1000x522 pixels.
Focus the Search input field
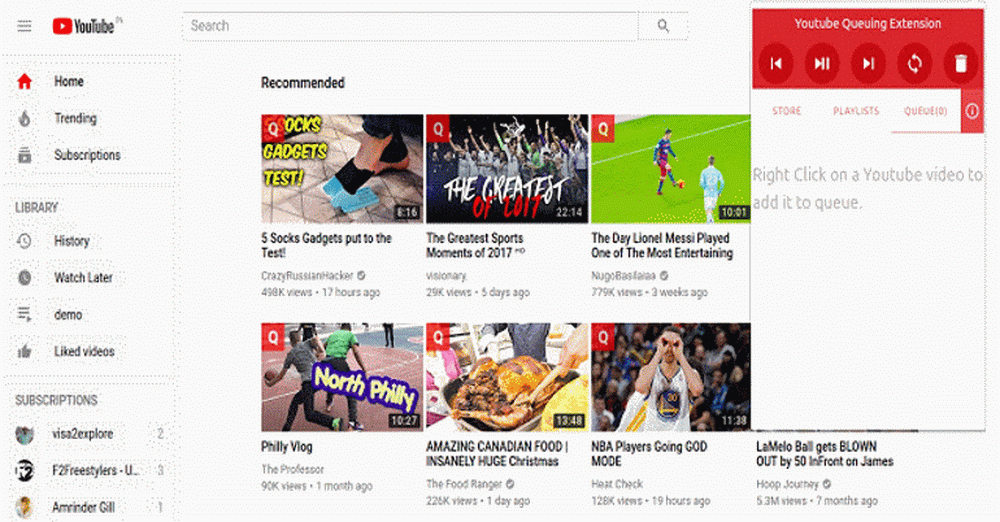pyautogui.click(x=411, y=26)
